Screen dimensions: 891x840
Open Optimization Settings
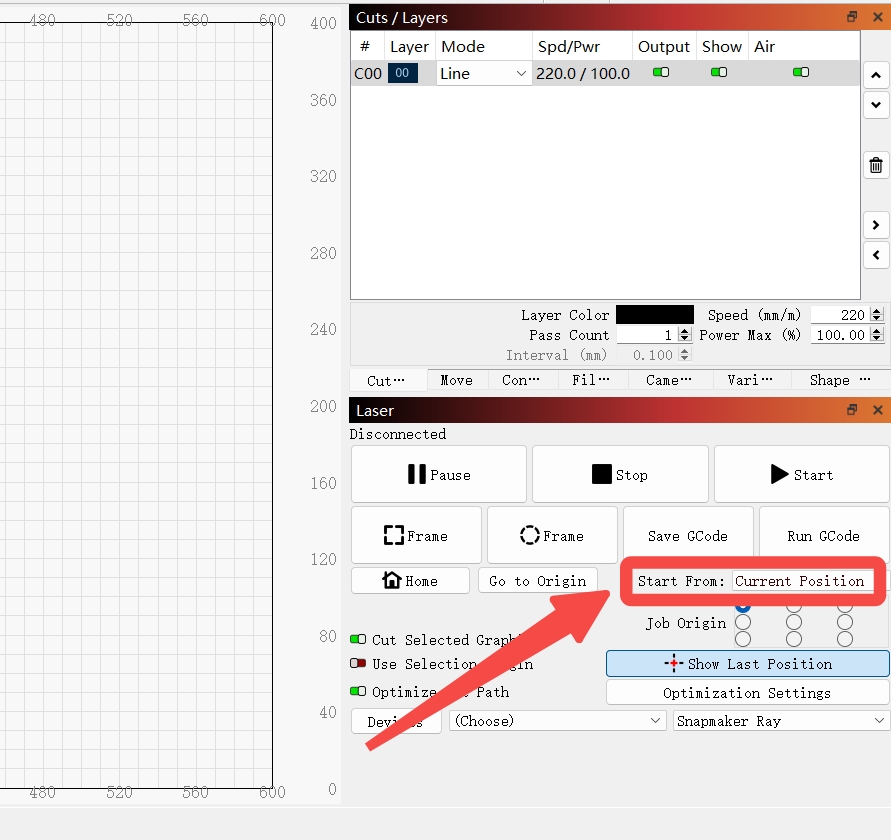[x=747, y=692]
